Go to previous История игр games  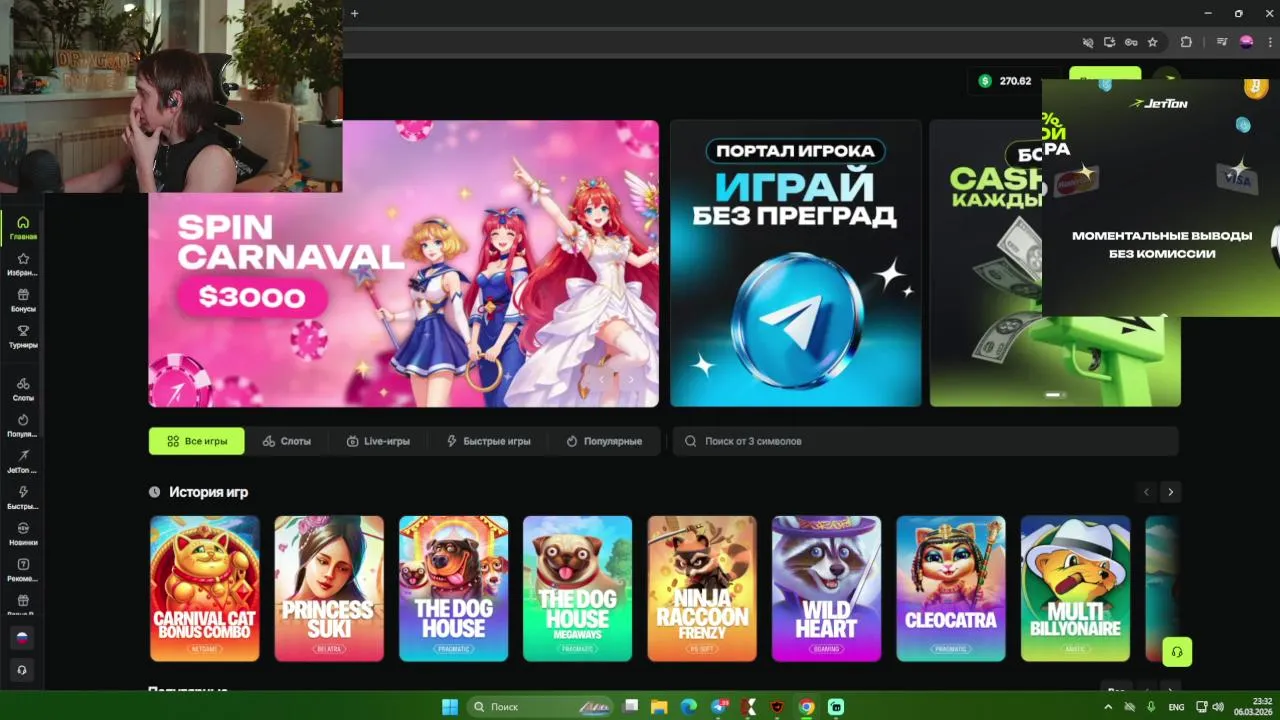[x=1147, y=492]
